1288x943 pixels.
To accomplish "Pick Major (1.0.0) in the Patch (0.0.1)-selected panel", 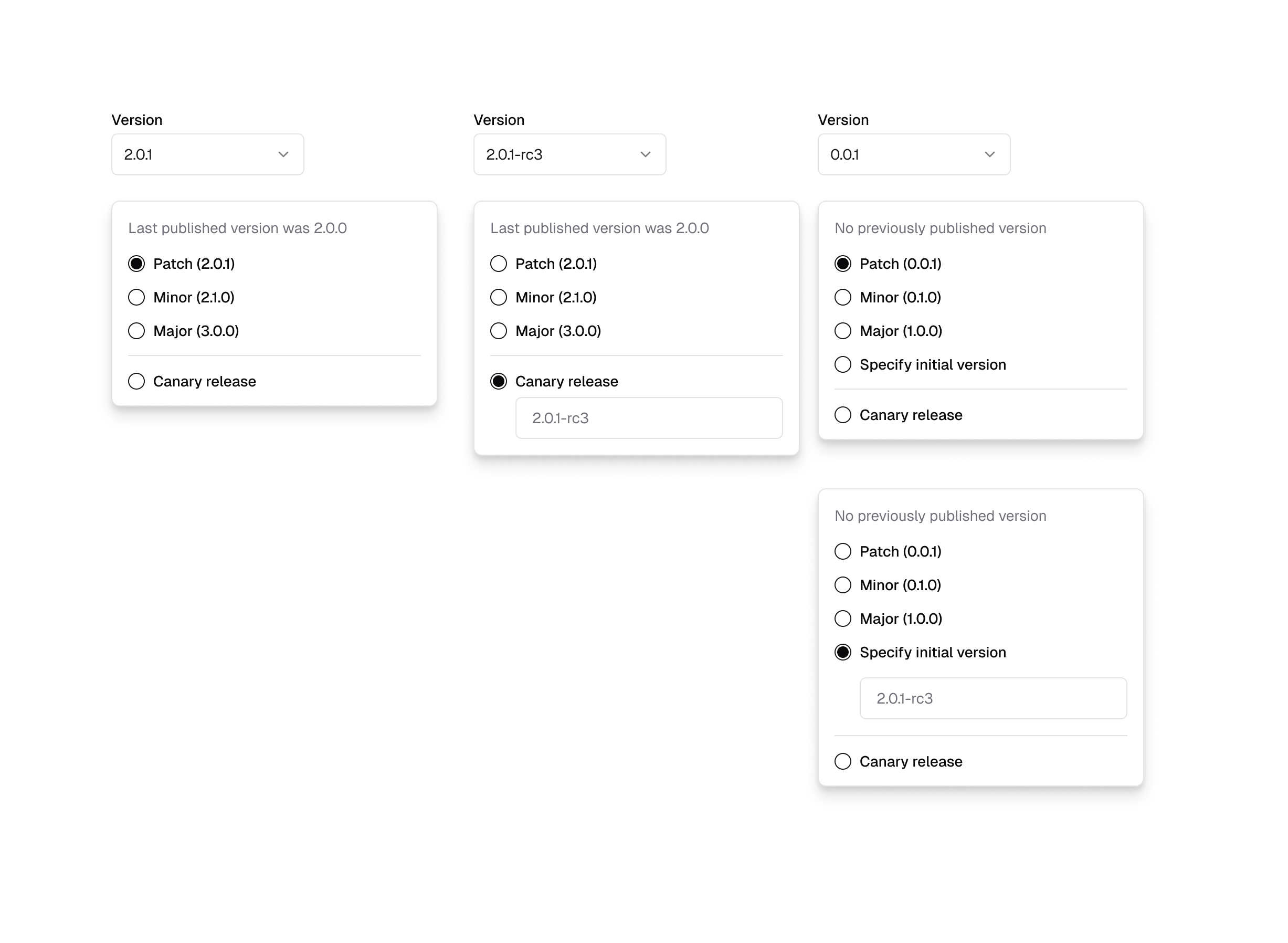I will (842, 331).
